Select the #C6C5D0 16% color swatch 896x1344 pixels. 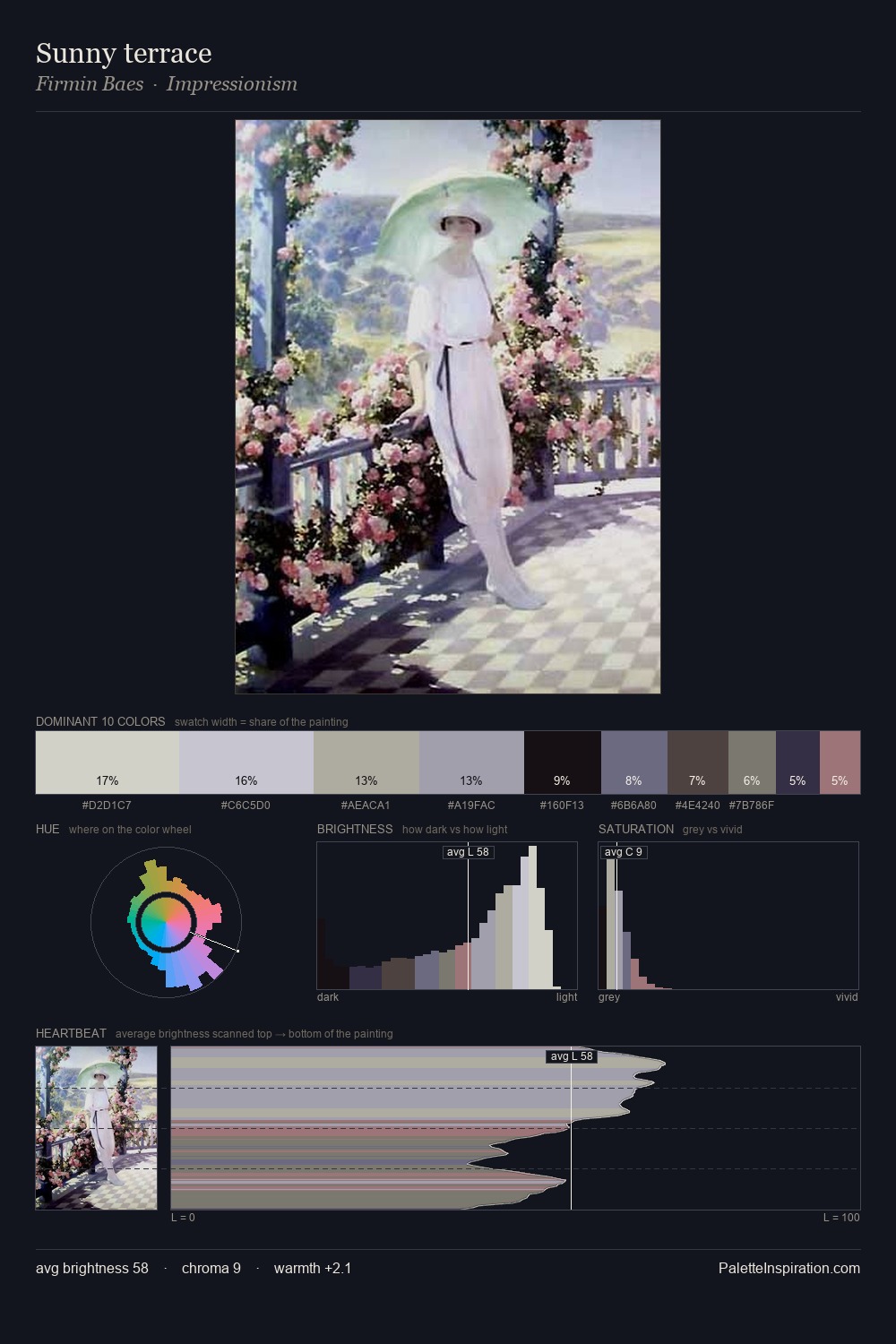pos(246,762)
